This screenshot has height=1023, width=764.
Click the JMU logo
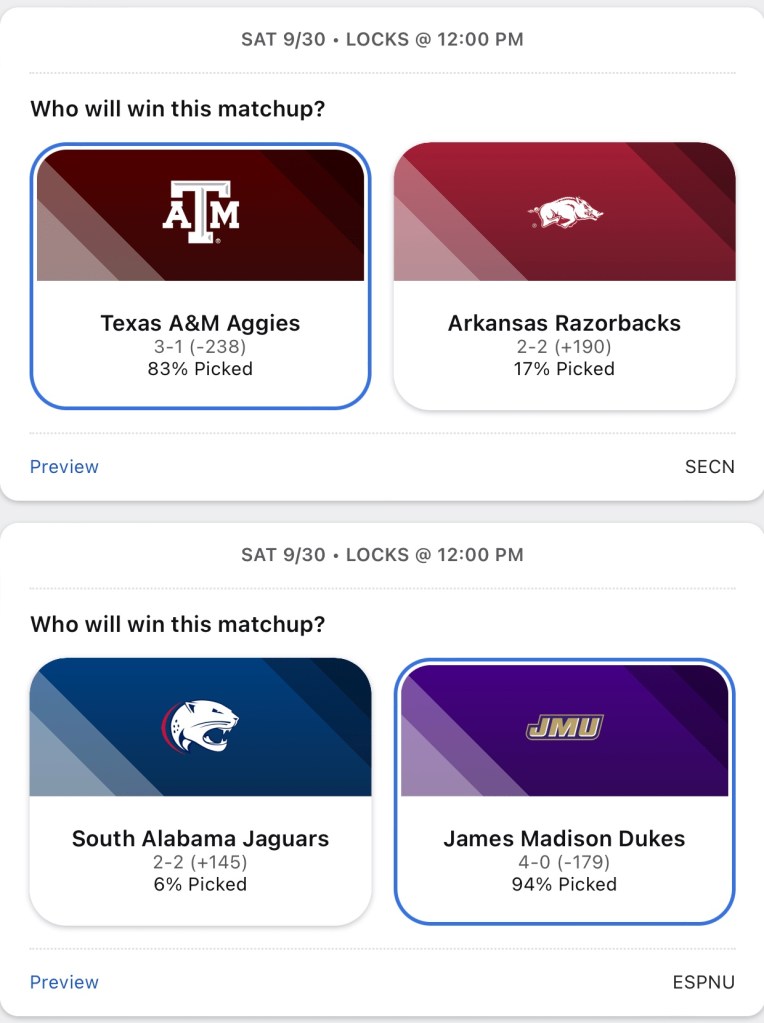tap(565, 727)
